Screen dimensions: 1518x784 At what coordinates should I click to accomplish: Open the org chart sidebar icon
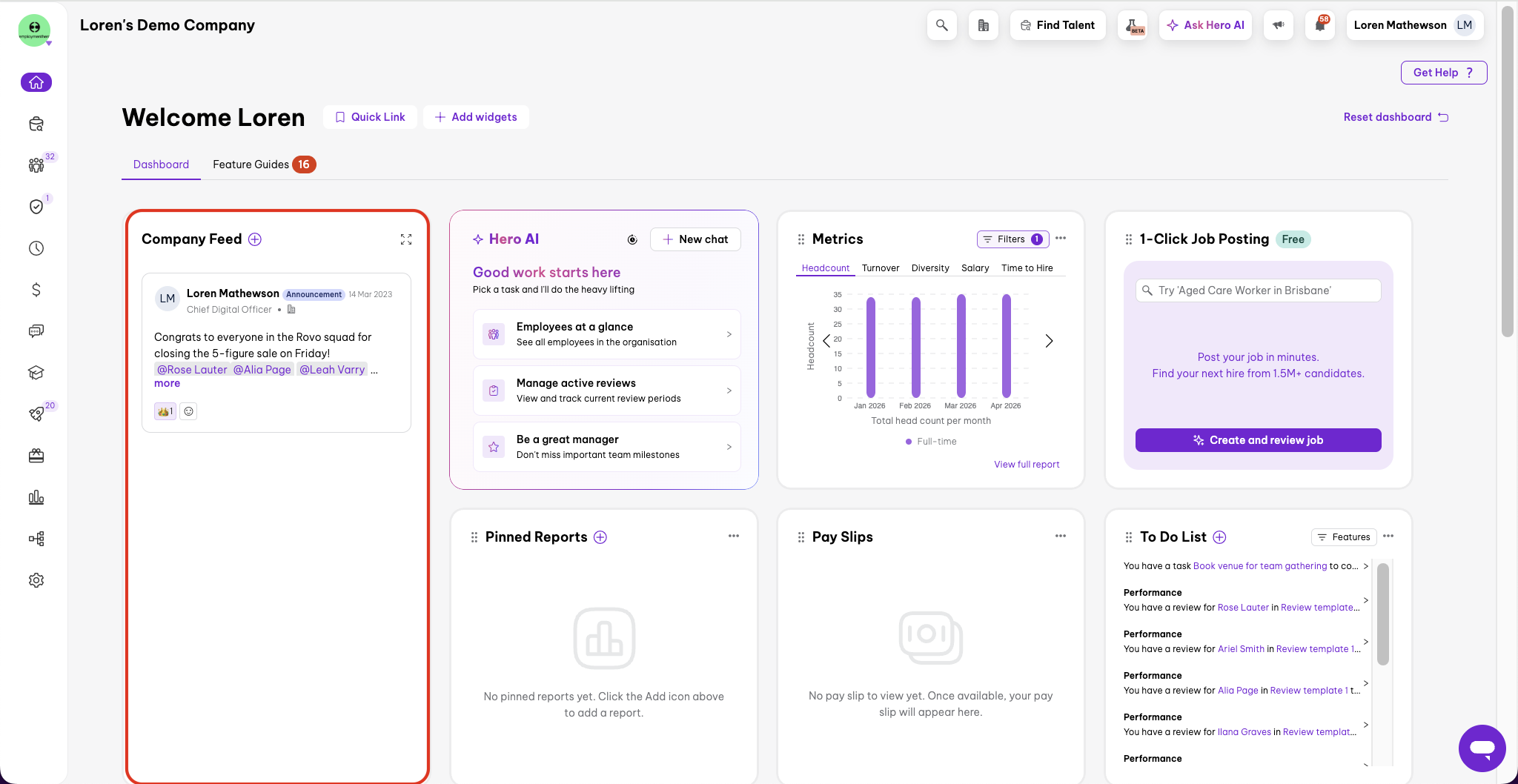pyautogui.click(x=36, y=539)
